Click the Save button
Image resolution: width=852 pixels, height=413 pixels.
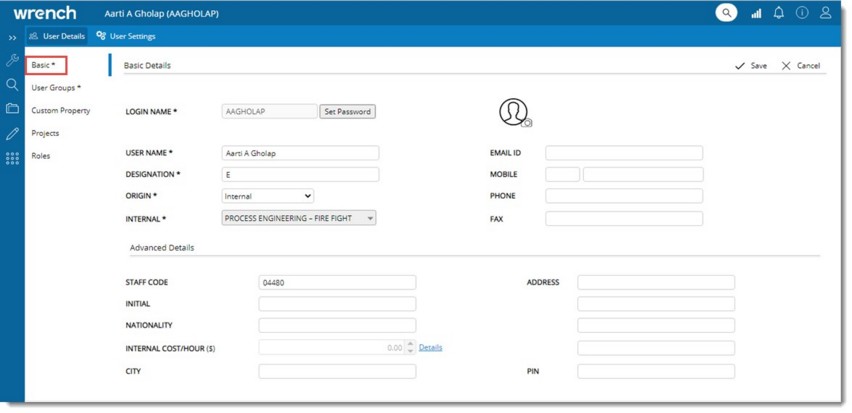coord(751,66)
